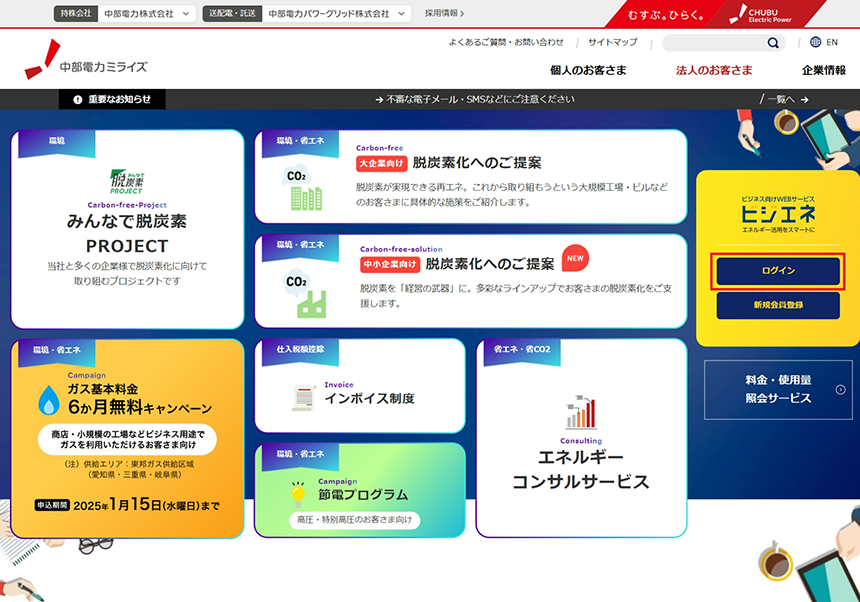860x602 pixels.
Task: Click the 節電プログラム title text
Action: pos(363,495)
